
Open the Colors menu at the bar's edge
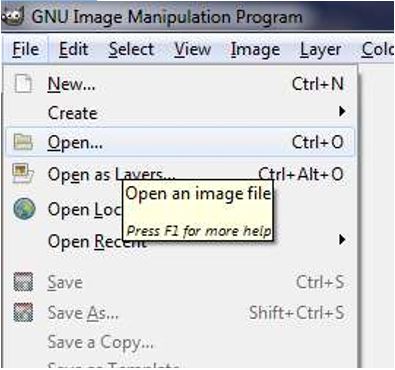click(x=378, y=50)
